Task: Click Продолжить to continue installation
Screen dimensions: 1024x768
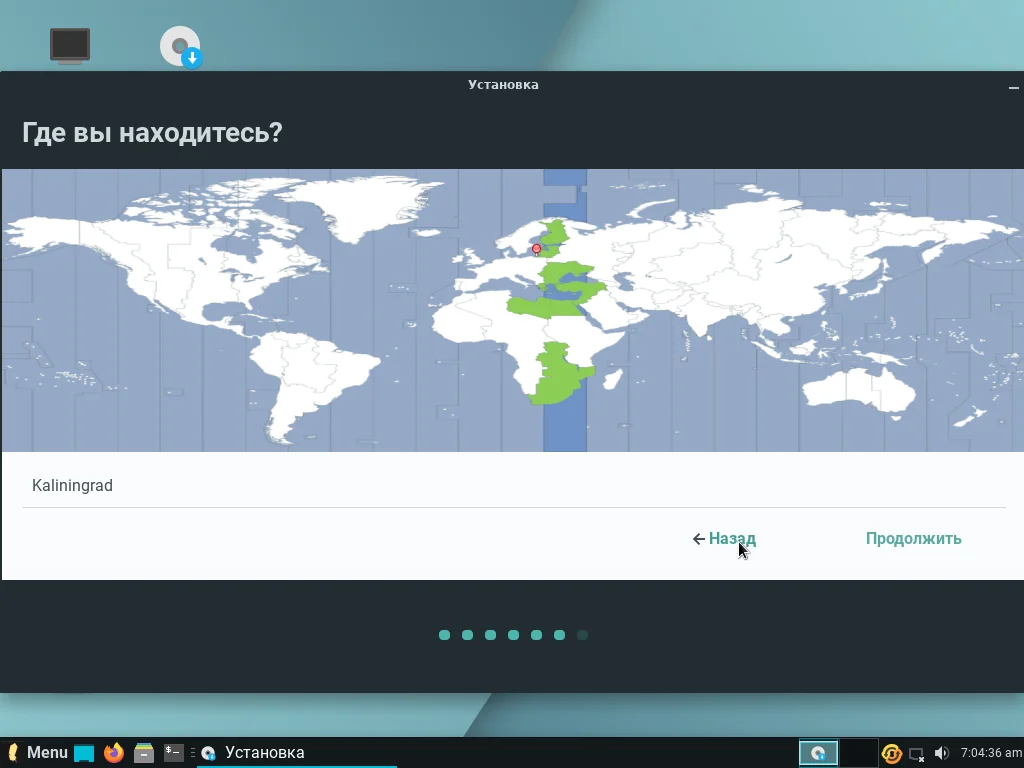Action: pyautogui.click(x=913, y=539)
